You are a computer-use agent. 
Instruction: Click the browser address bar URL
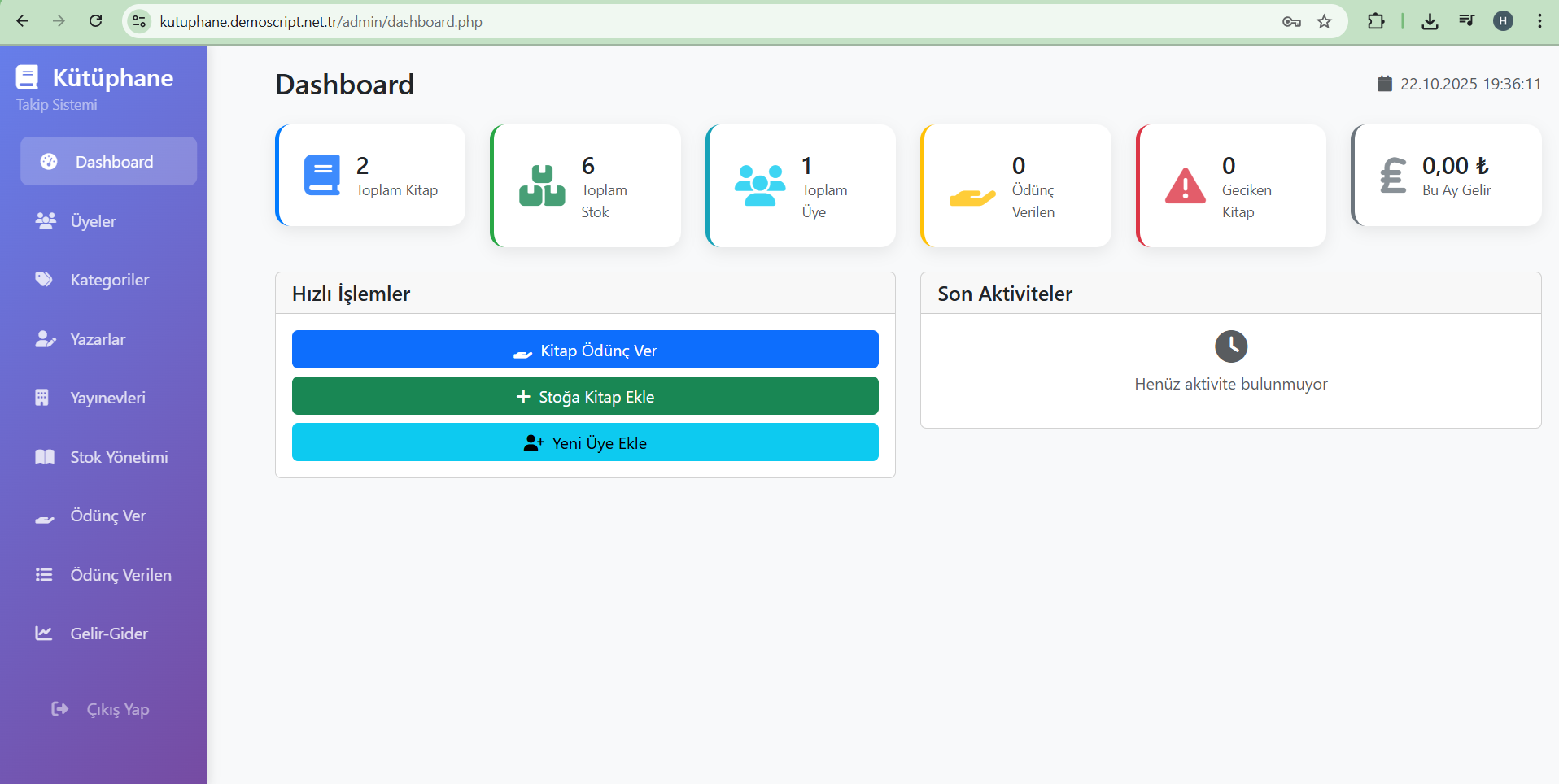pos(321,22)
